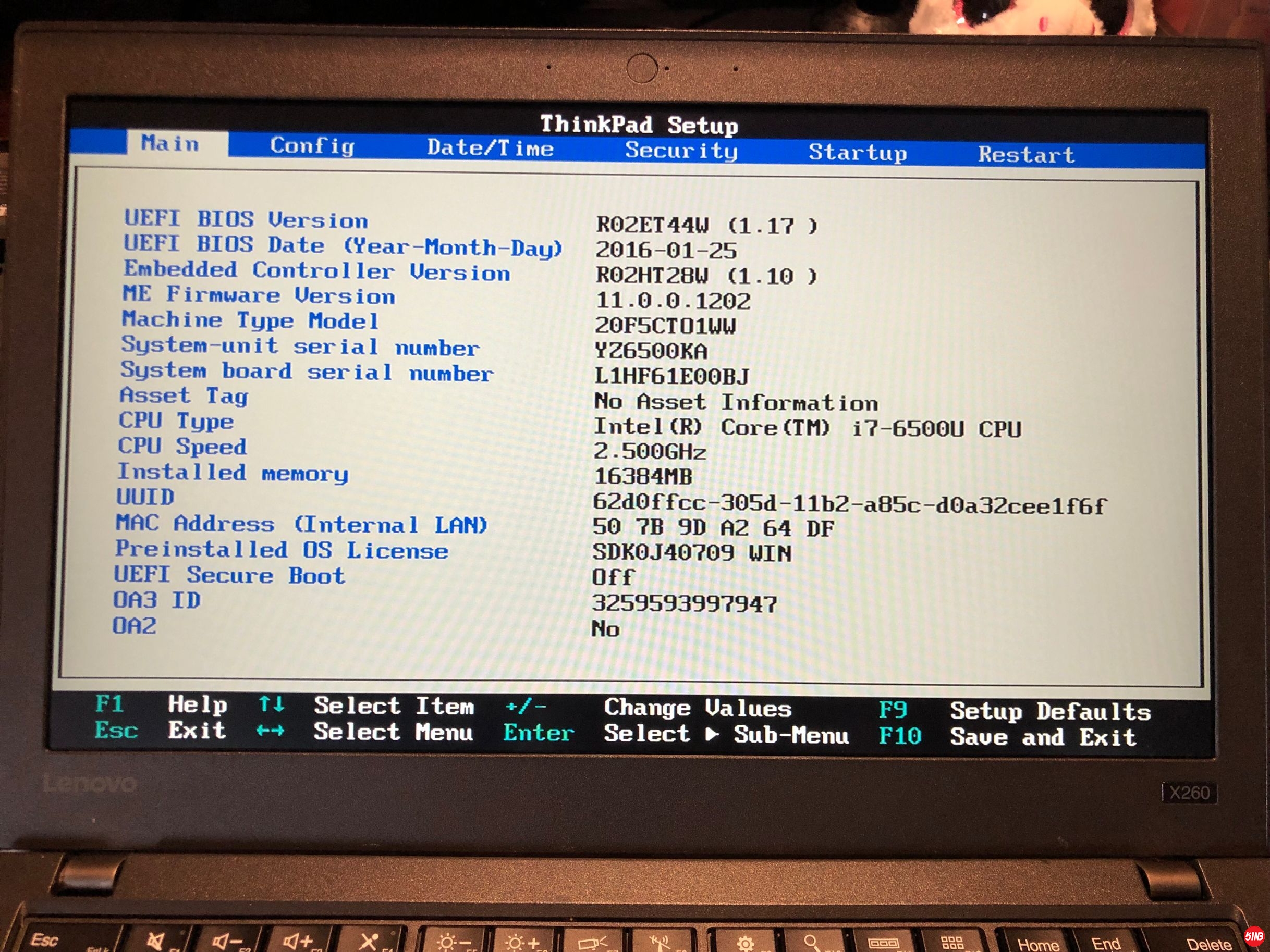
Task: Click the Esc Exit key label
Action: (116, 730)
